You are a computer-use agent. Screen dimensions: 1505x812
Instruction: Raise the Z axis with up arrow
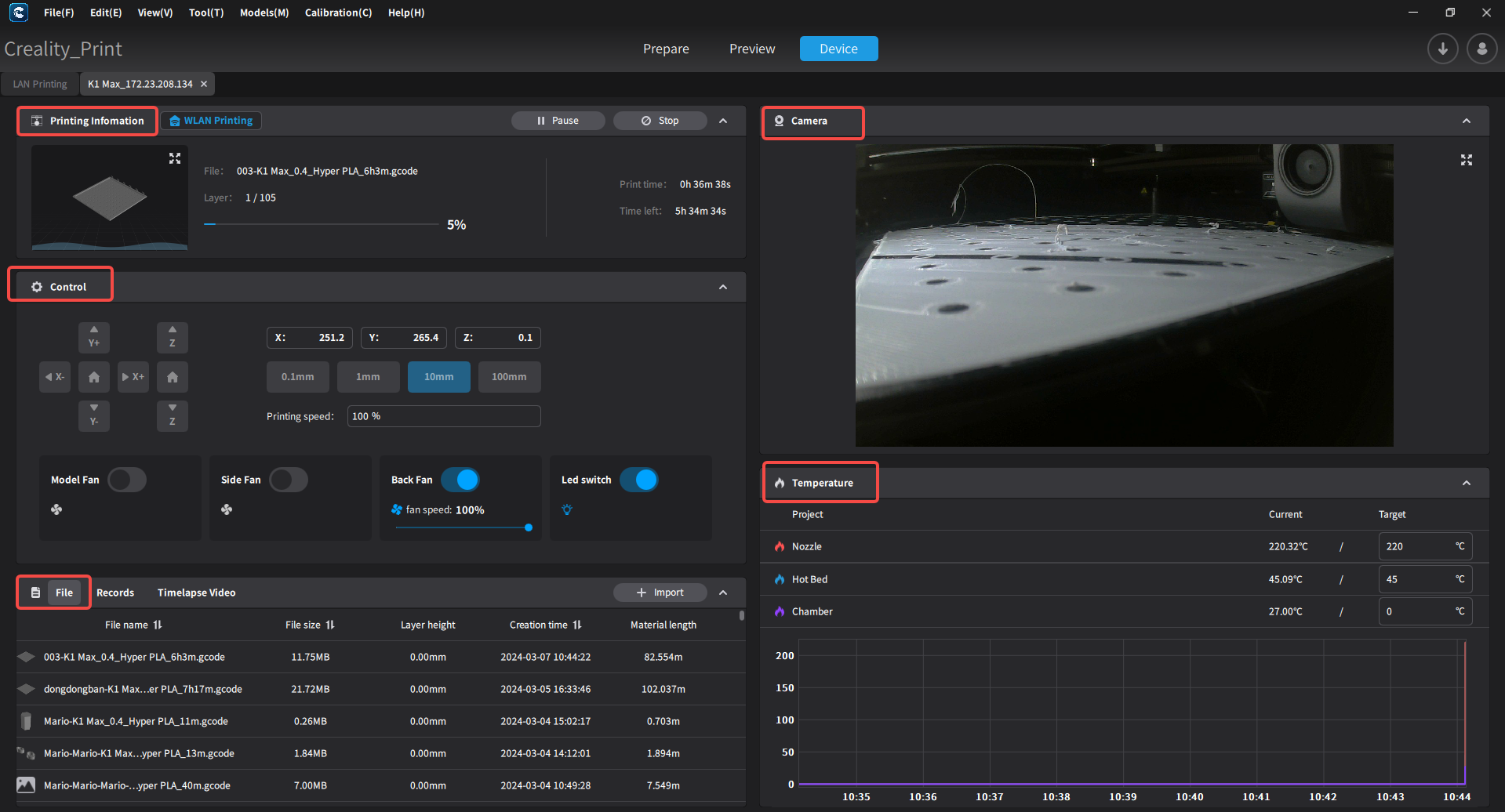(173, 337)
